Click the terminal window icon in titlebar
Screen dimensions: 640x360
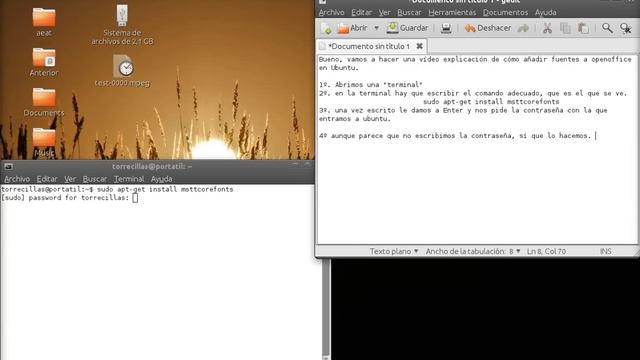pos(8,166)
